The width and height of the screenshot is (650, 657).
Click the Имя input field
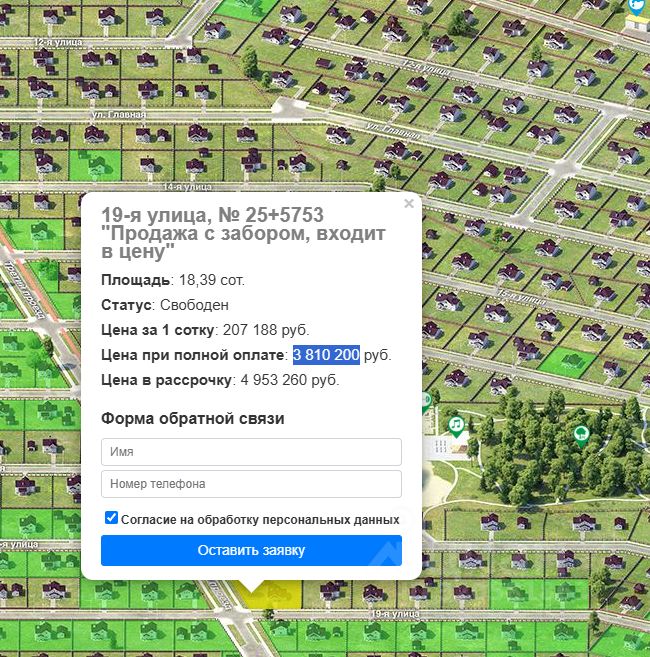click(251, 452)
